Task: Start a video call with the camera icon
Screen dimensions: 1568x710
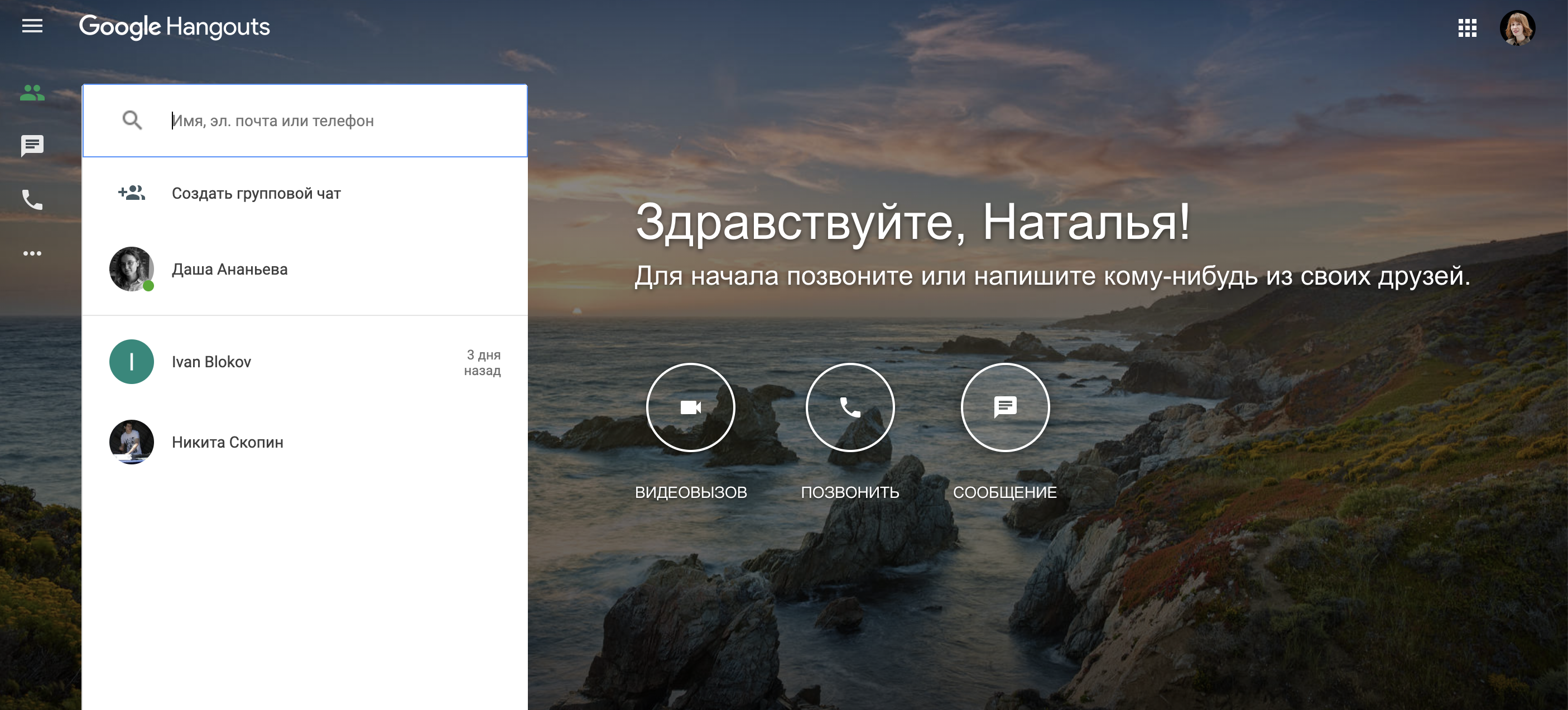Action: point(690,407)
